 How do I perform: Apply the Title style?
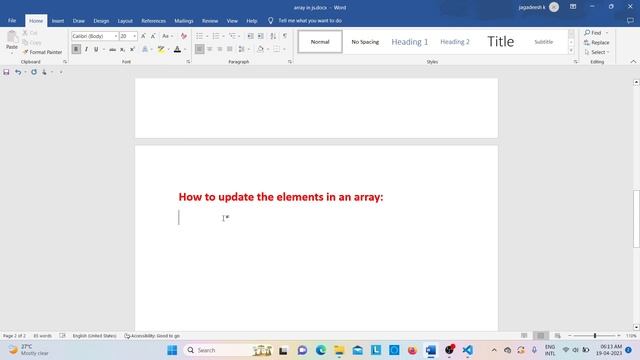point(500,42)
